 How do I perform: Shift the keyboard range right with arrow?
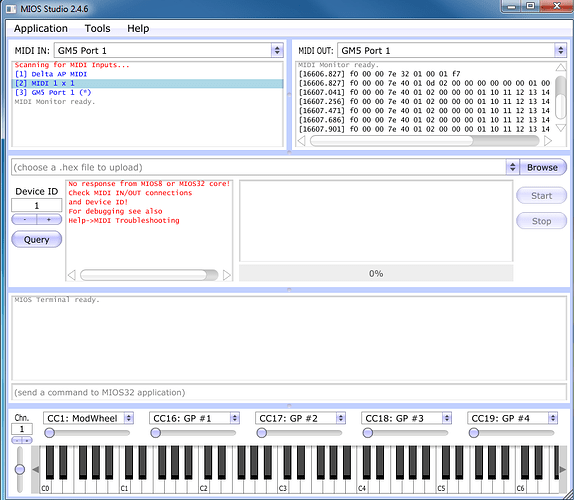[563, 469]
